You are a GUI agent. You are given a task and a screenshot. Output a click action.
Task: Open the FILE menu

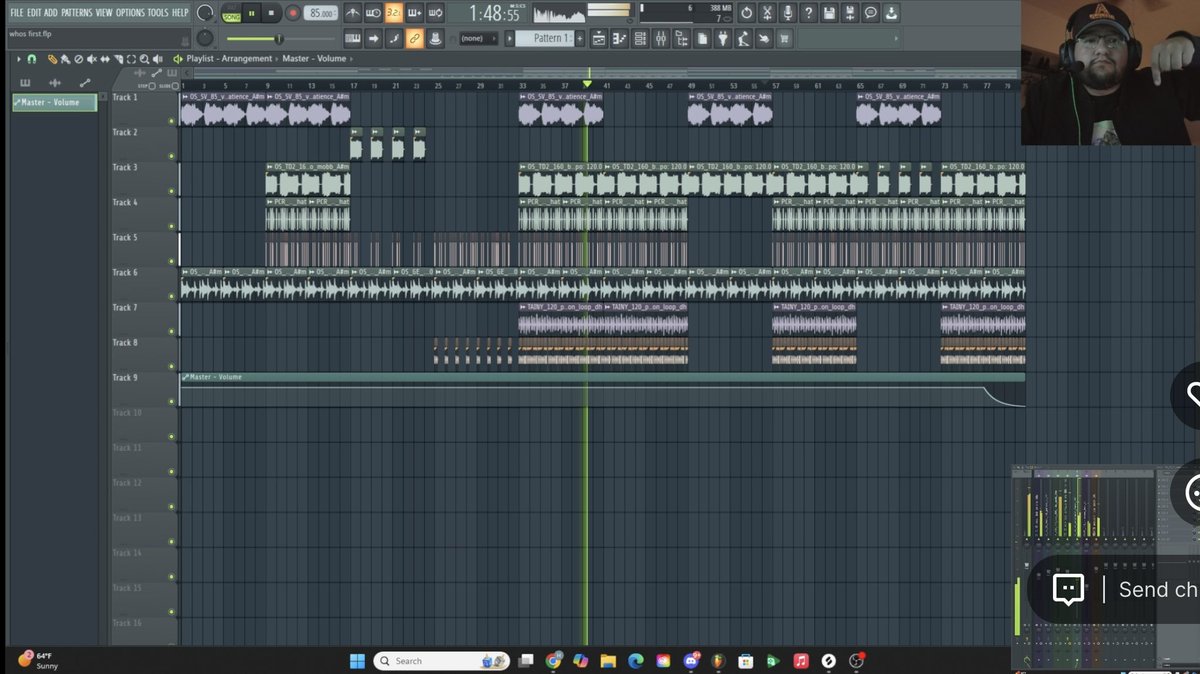(16, 13)
